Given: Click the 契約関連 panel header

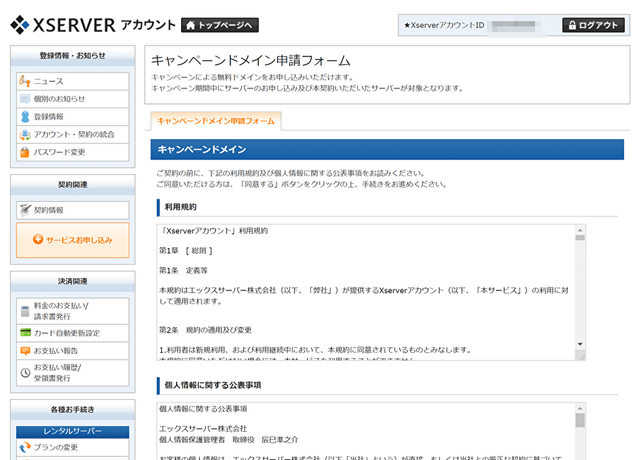Looking at the screenshot, I should [73, 185].
